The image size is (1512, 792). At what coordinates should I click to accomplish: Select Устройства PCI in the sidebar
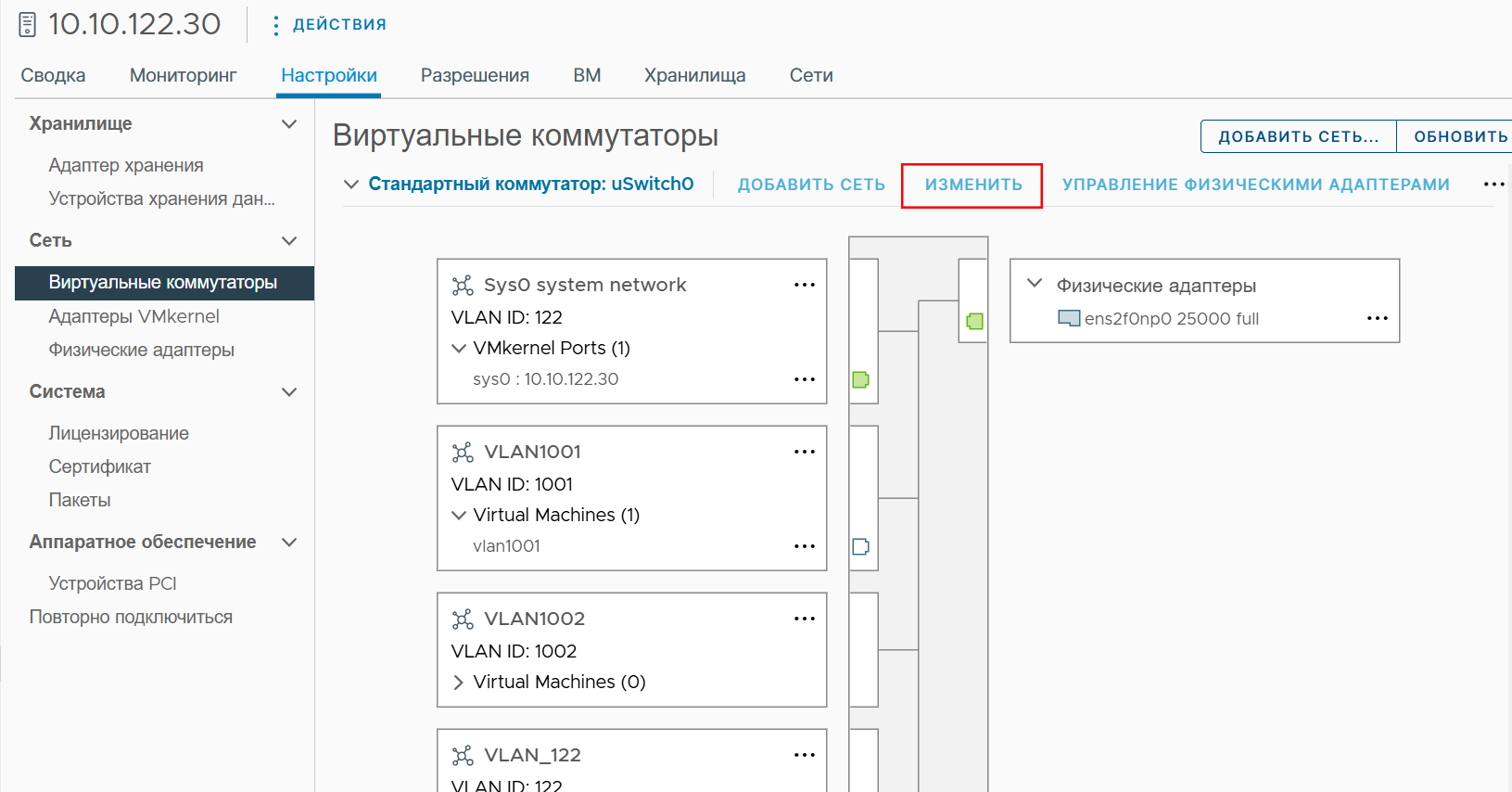(x=112, y=583)
